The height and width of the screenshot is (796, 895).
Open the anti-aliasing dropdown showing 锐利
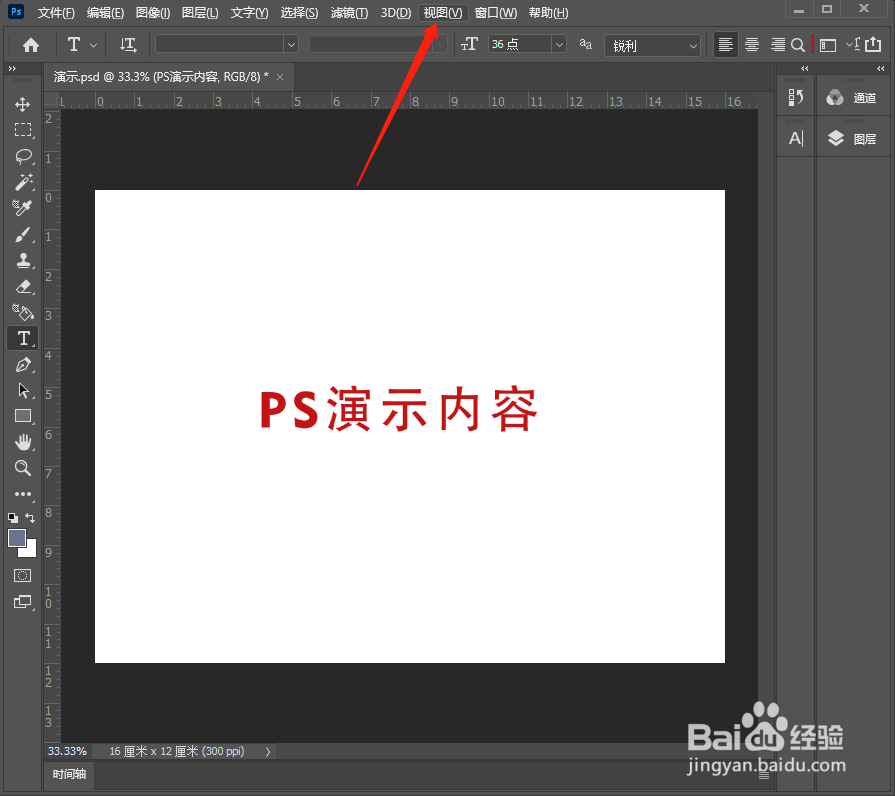point(652,45)
